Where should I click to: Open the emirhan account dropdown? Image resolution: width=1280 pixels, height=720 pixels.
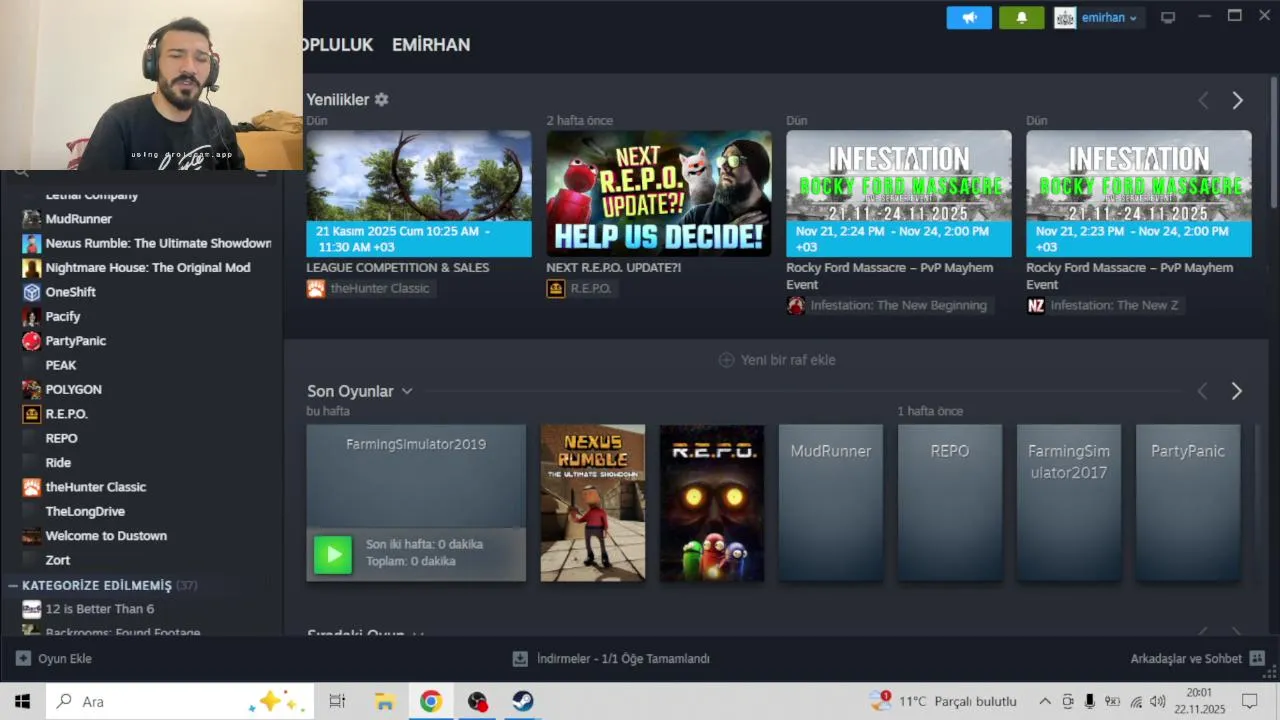1097,18
